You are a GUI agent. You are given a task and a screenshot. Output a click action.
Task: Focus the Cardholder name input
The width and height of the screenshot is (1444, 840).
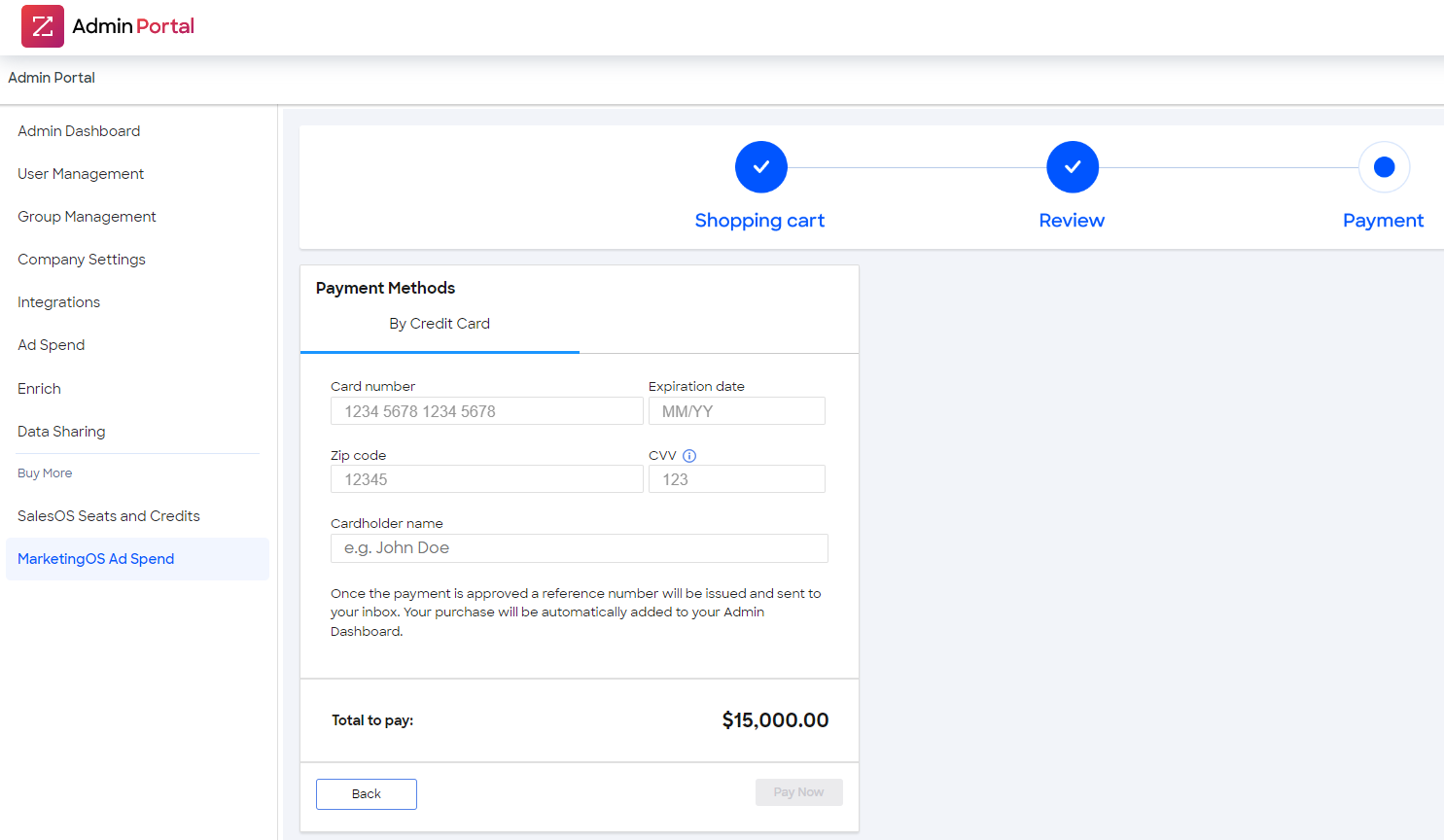(579, 548)
